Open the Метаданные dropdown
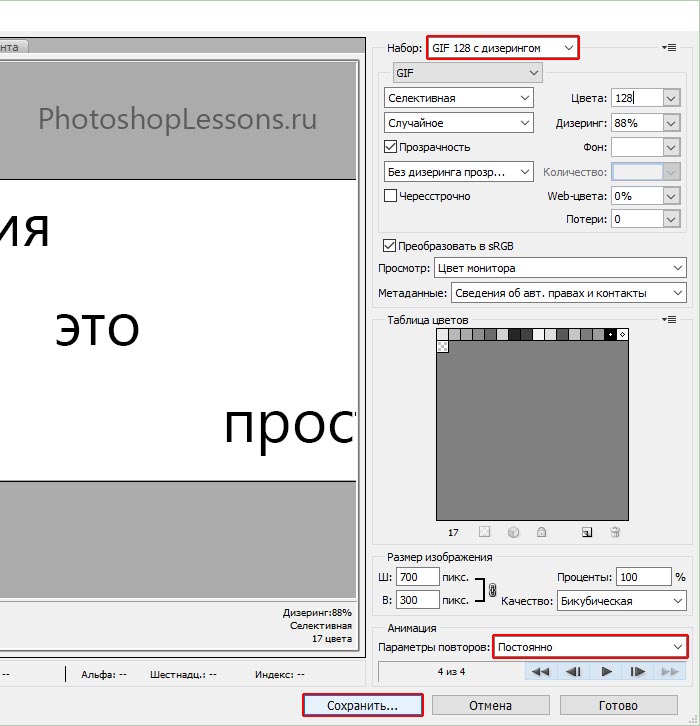The width and height of the screenshot is (700, 726). point(569,293)
